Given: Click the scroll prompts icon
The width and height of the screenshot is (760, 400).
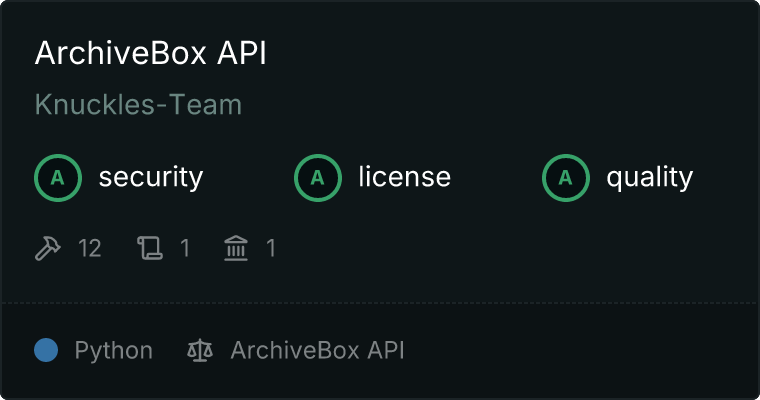Looking at the screenshot, I should pos(149,248).
